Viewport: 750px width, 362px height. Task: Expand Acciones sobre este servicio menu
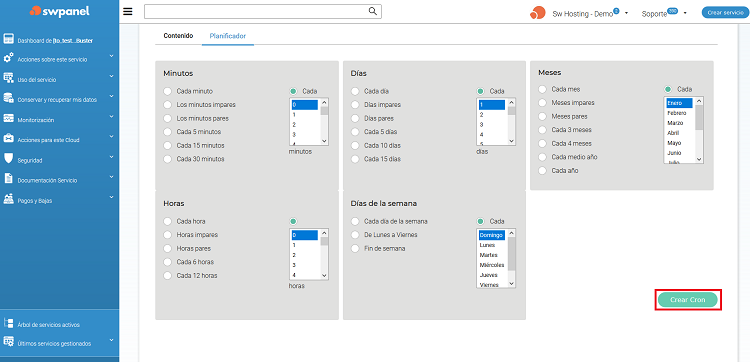point(111,56)
